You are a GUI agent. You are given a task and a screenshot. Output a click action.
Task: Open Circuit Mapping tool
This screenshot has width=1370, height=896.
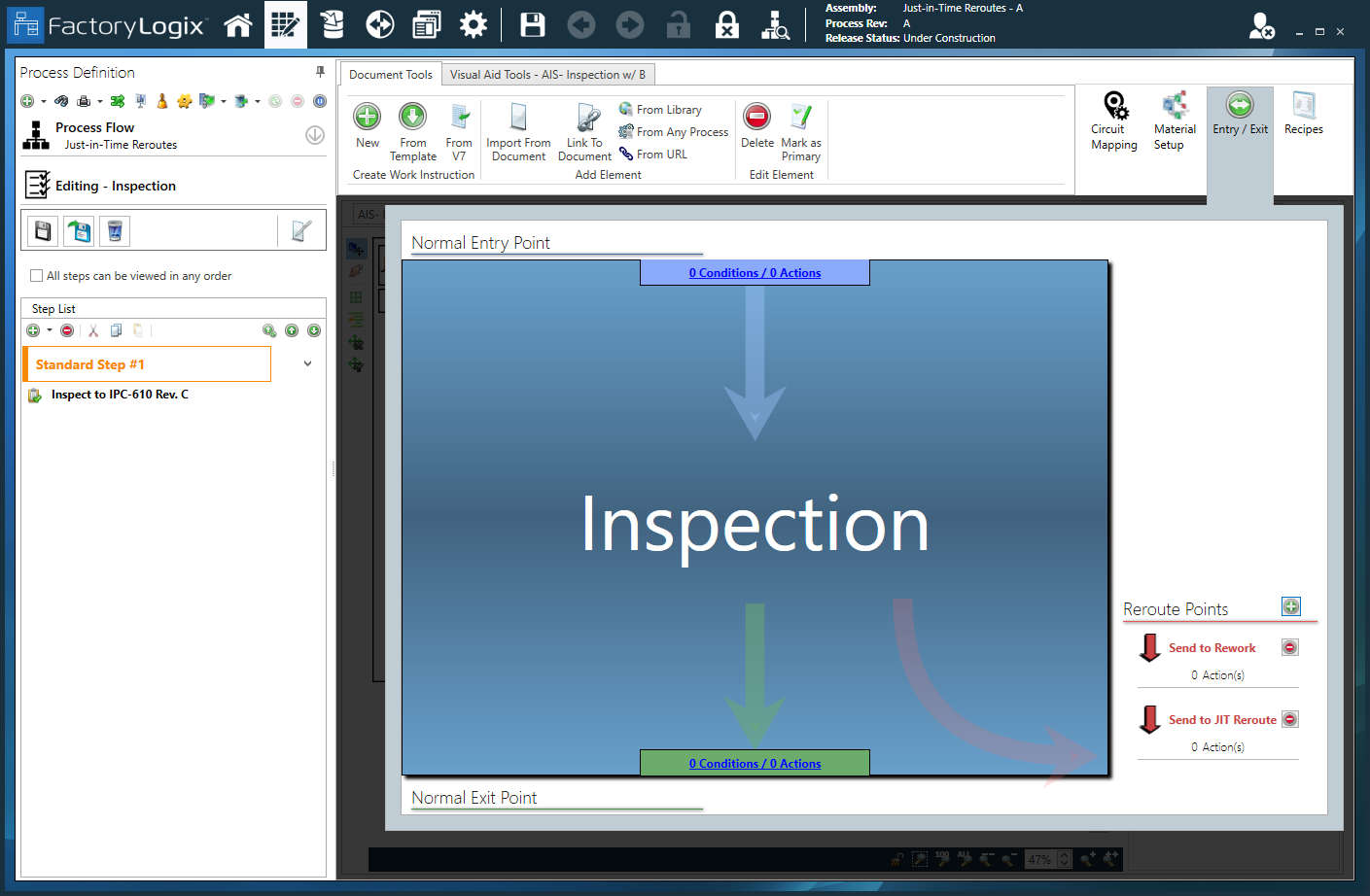(x=1113, y=121)
